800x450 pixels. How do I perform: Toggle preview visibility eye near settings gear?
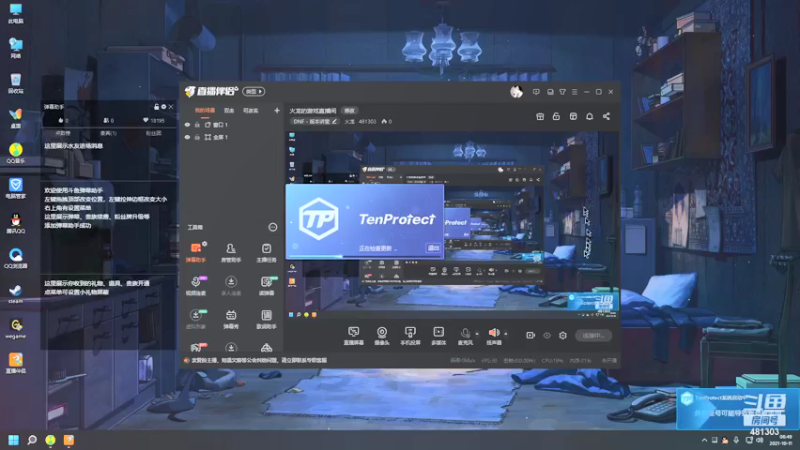pos(547,335)
